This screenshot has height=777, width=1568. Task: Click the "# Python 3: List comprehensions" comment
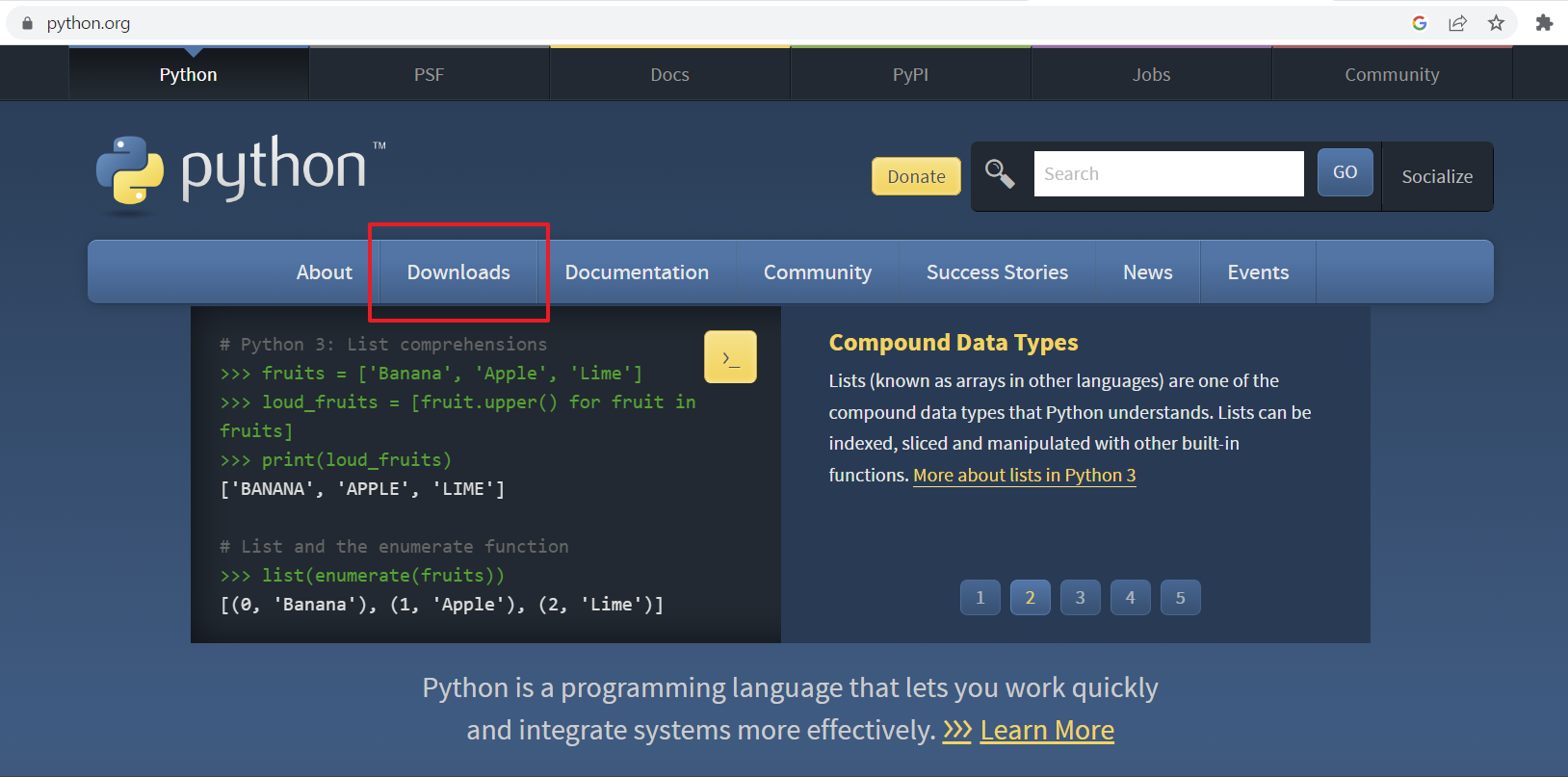click(x=383, y=345)
